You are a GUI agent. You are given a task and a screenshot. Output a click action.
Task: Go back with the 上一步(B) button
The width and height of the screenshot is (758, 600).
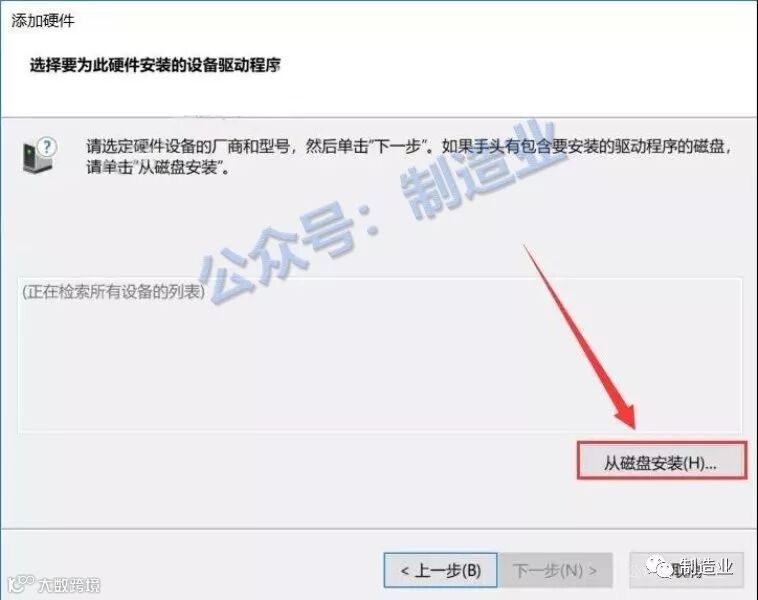(x=440, y=571)
